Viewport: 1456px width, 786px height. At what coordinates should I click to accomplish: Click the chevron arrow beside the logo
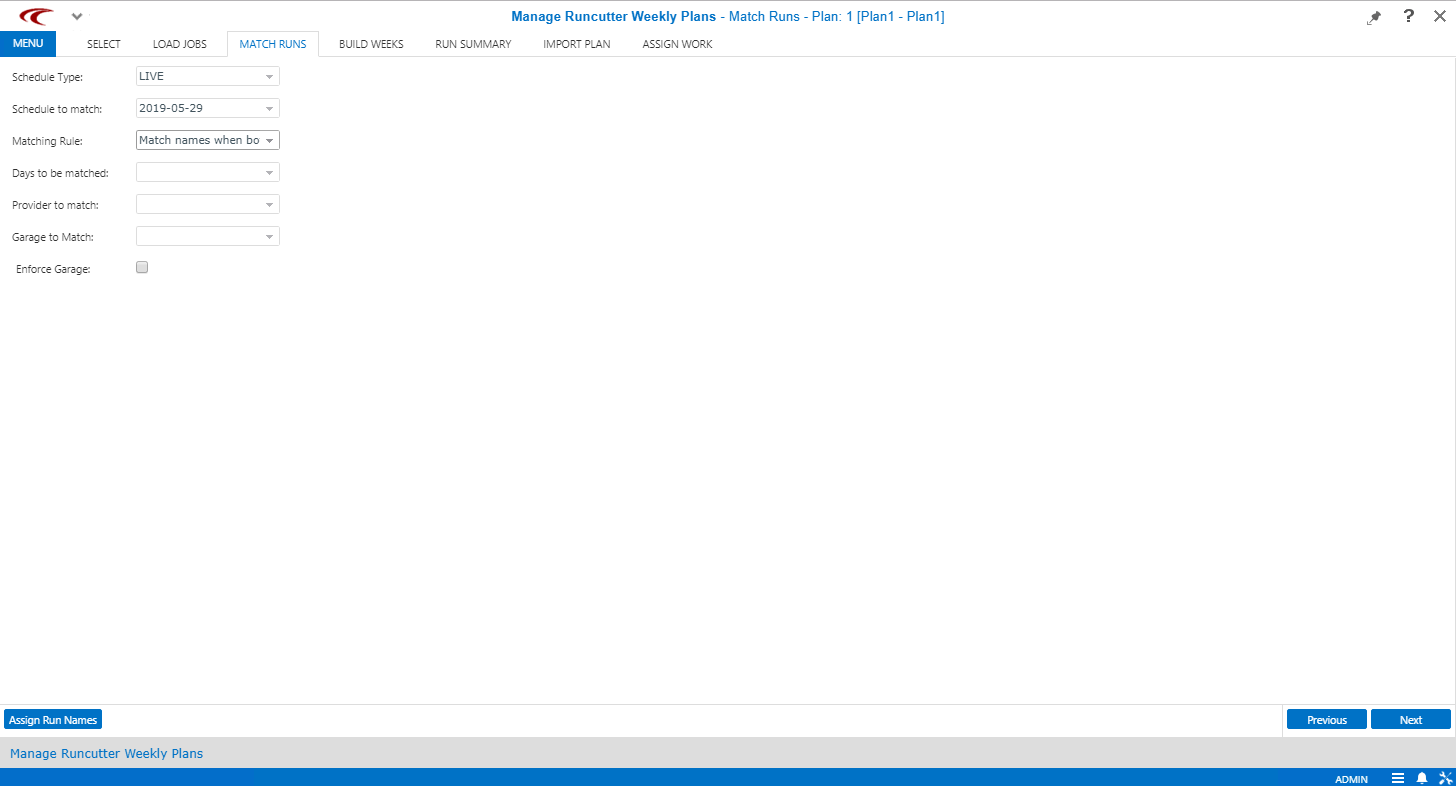click(77, 17)
